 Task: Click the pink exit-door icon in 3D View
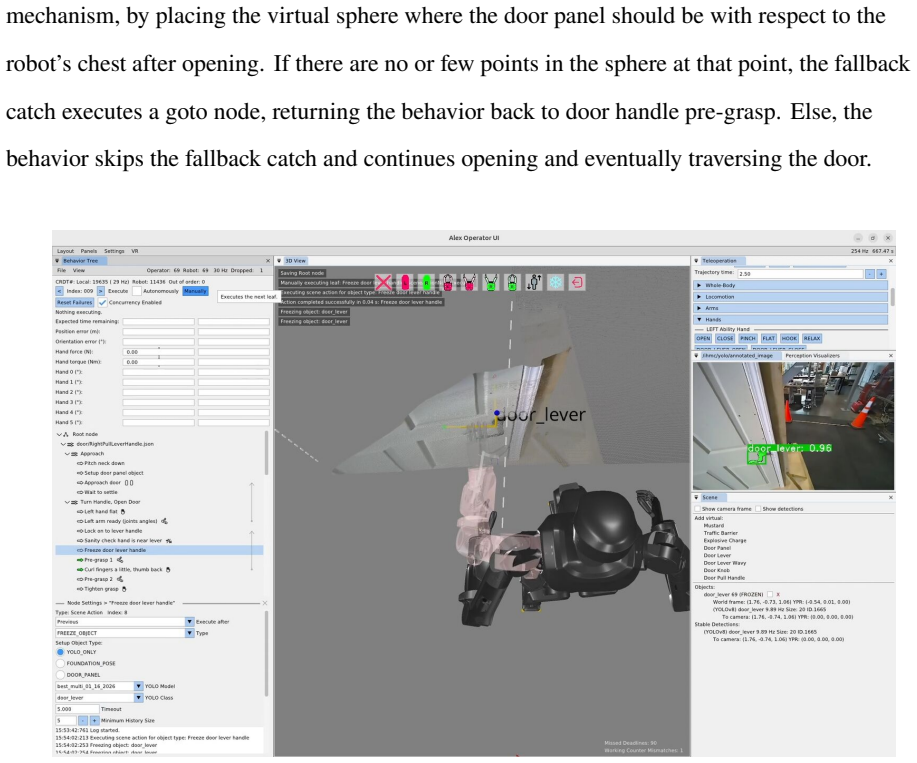click(x=577, y=283)
